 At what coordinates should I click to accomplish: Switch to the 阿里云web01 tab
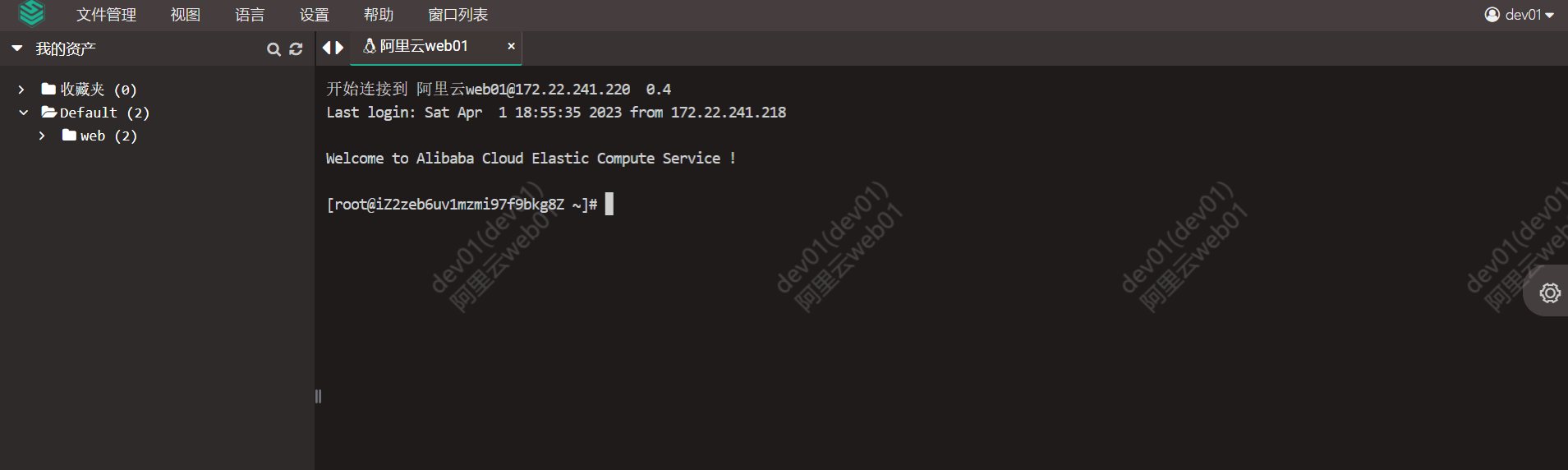424,46
